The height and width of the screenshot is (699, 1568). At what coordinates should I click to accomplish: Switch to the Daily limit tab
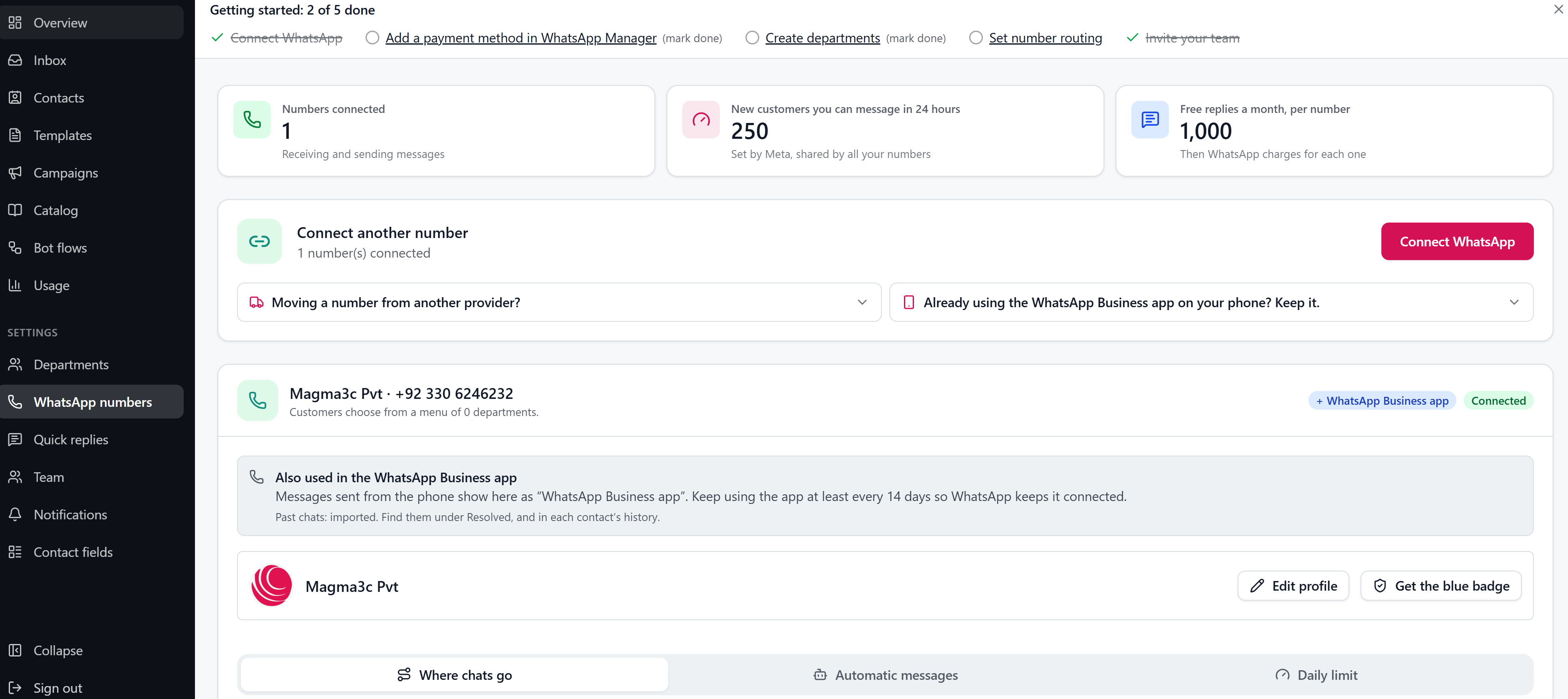1316,675
